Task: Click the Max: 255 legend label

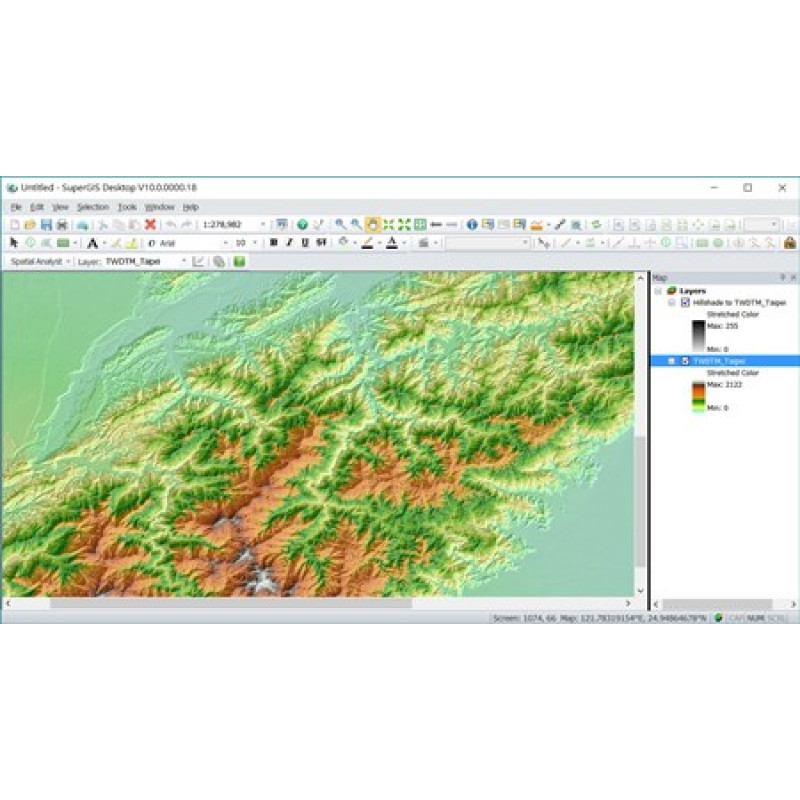Action: [722, 326]
